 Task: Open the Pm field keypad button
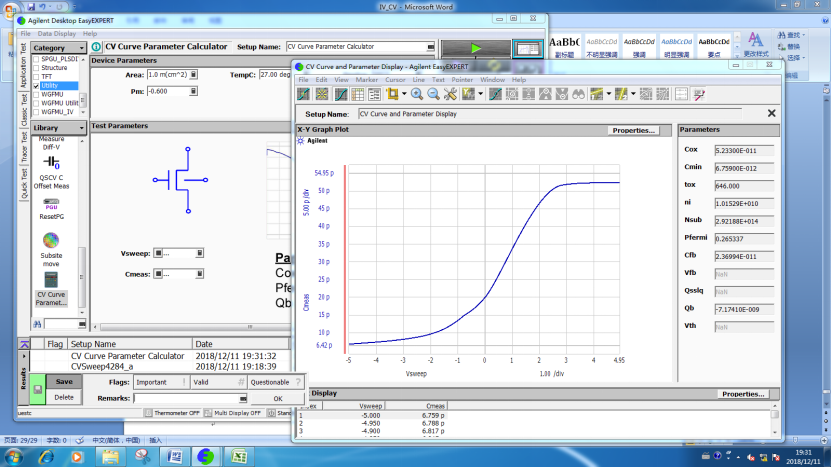(x=193, y=91)
